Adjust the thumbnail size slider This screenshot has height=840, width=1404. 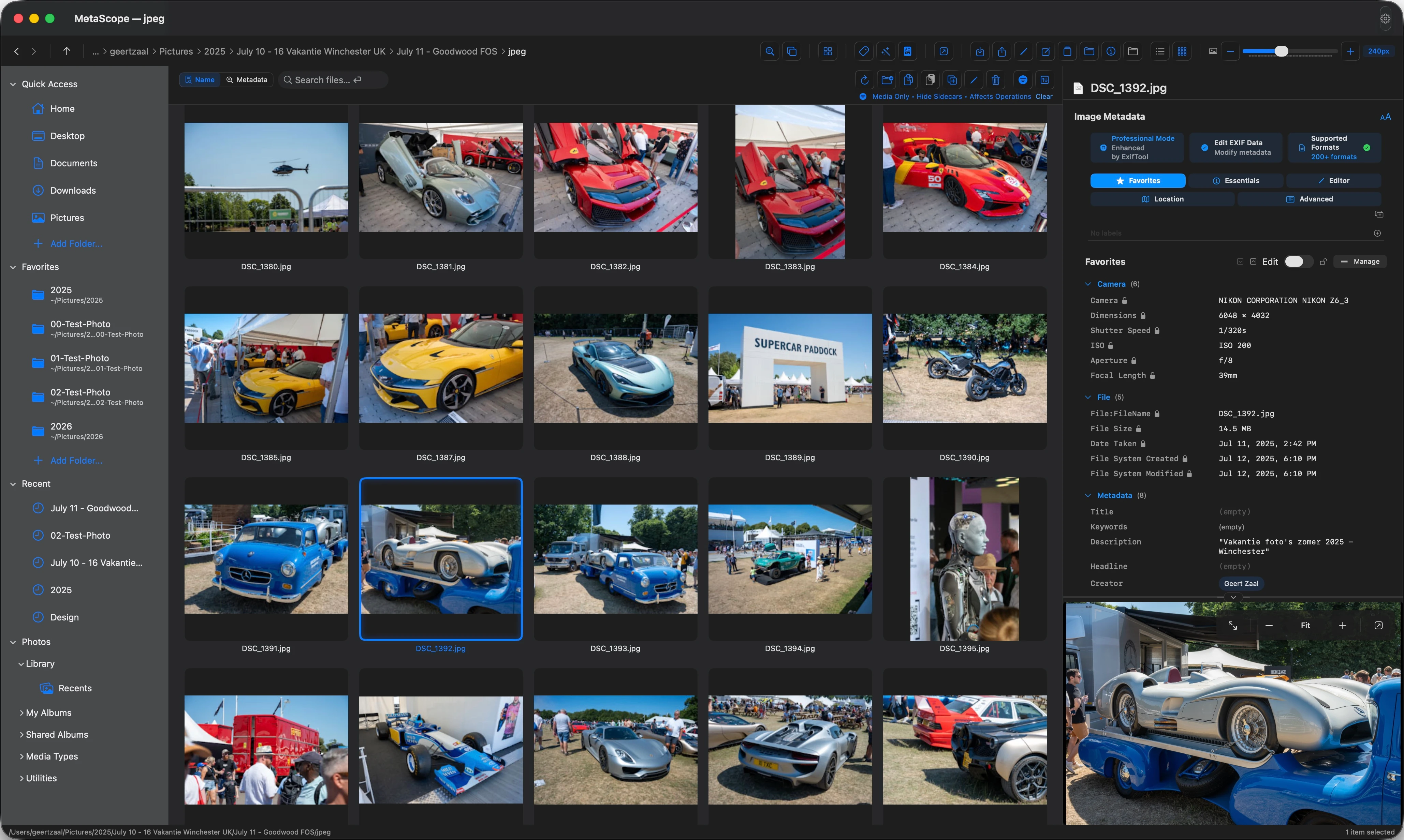point(1281,51)
